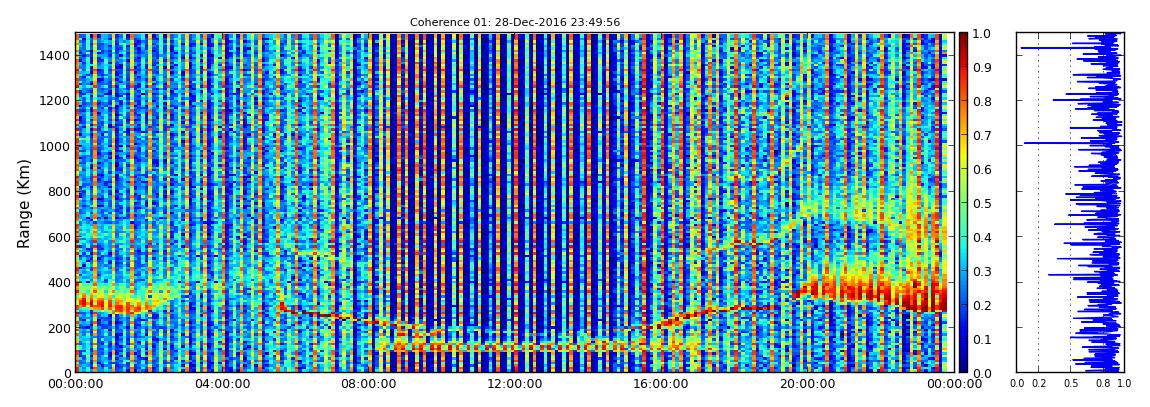Click the 0.8 label under the profile plot
The height and width of the screenshot is (407, 1150).
(x=1102, y=384)
